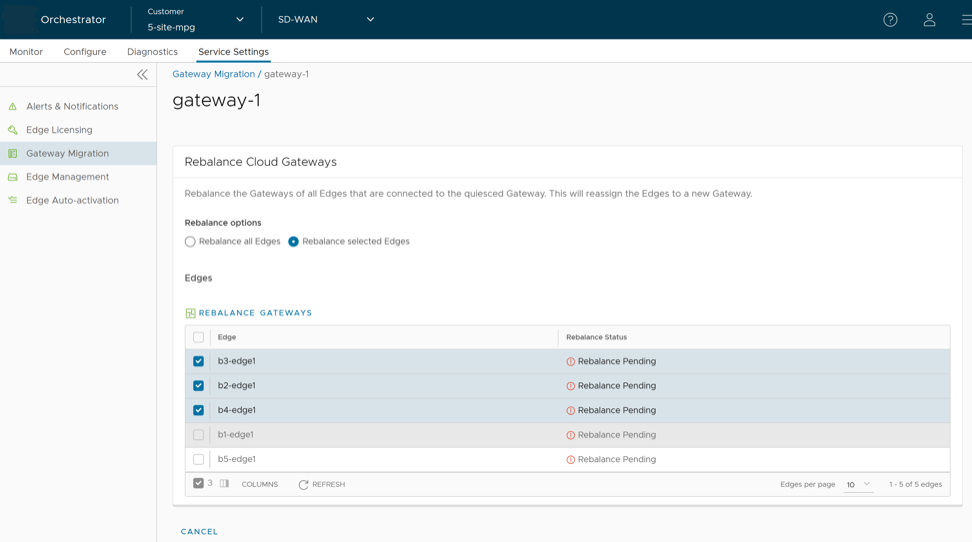Click the Edge Management sidebar icon
This screenshot has height=542, width=972.
click(13, 177)
